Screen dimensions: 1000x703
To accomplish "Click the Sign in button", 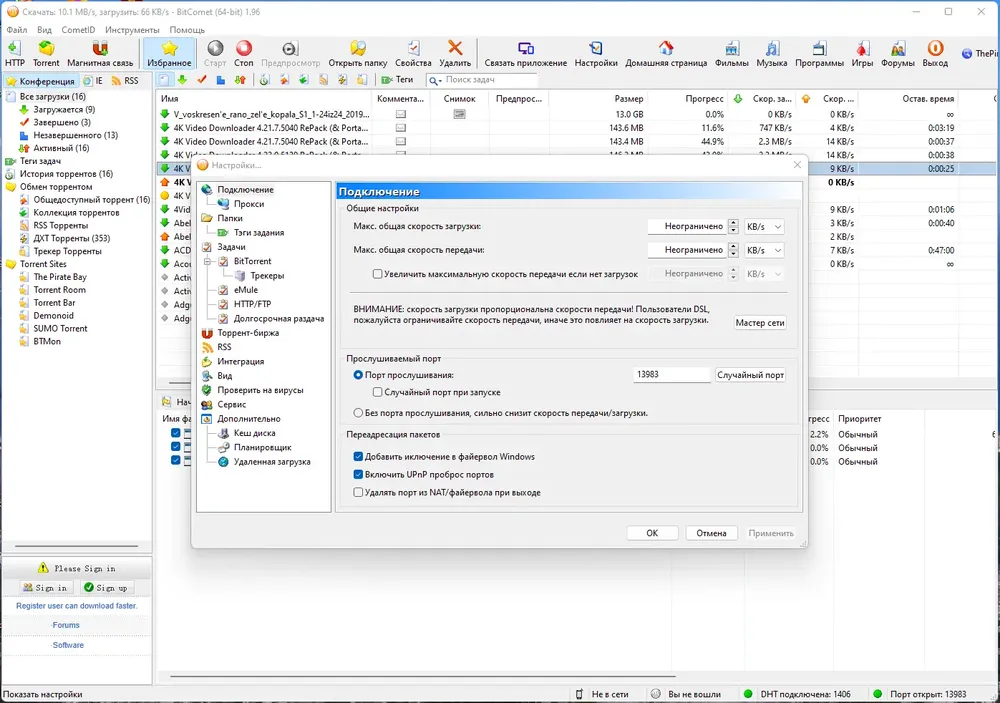I will coord(46,588).
